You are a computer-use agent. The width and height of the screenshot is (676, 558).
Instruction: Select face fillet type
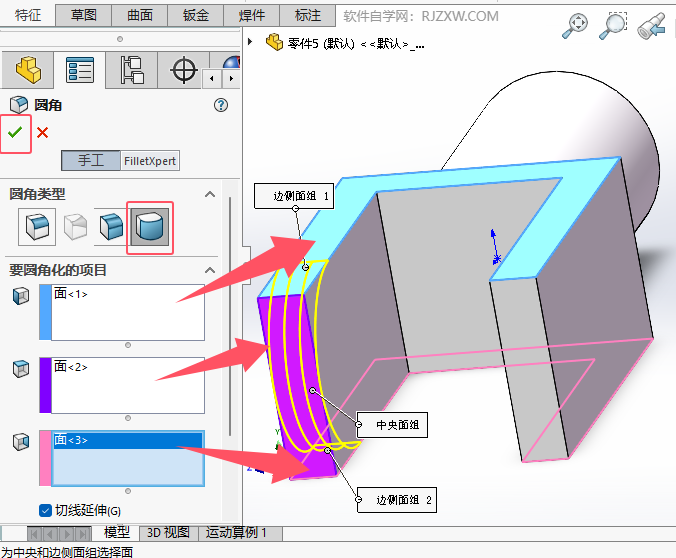111,227
